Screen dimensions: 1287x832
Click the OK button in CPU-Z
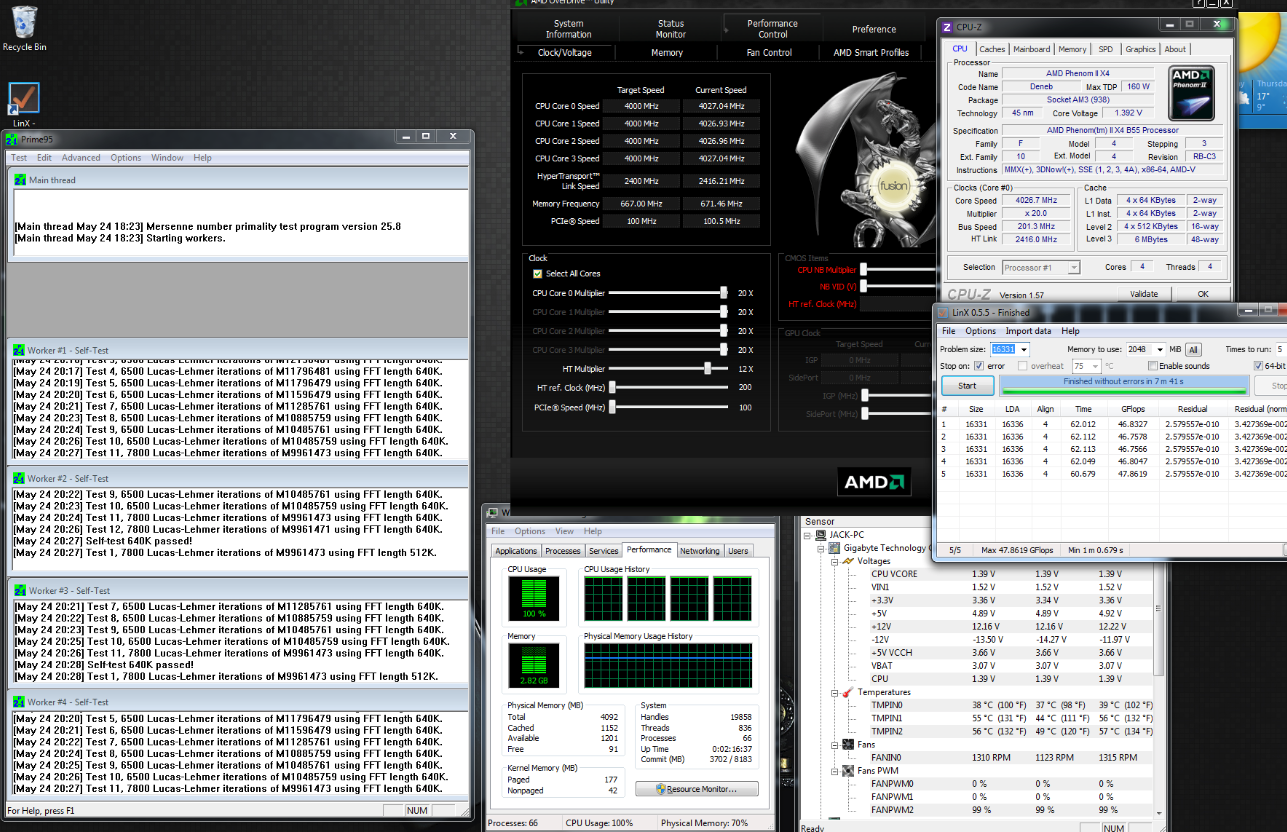point(1203,294)
